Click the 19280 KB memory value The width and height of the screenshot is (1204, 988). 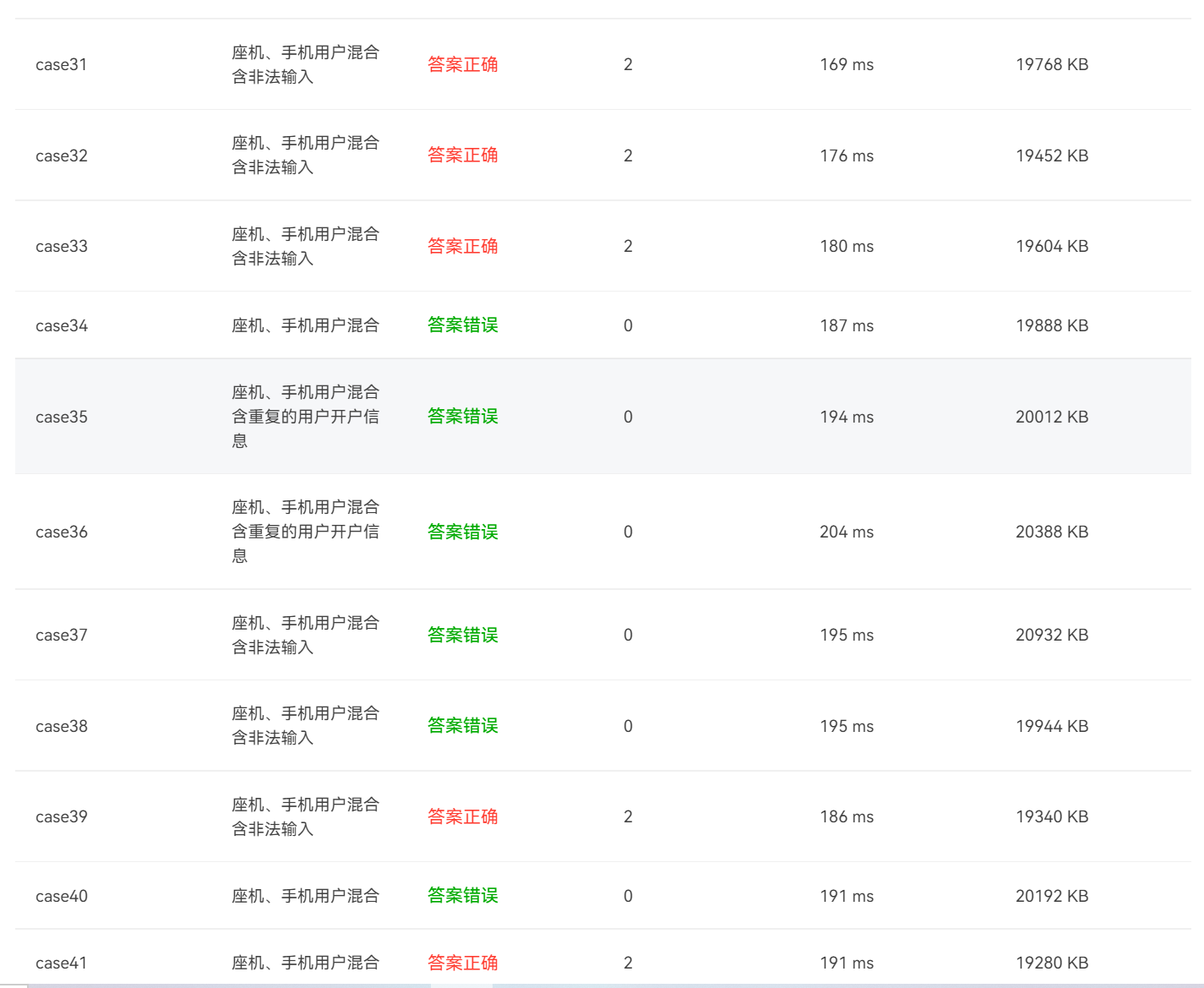click(x=1051, y=963)
